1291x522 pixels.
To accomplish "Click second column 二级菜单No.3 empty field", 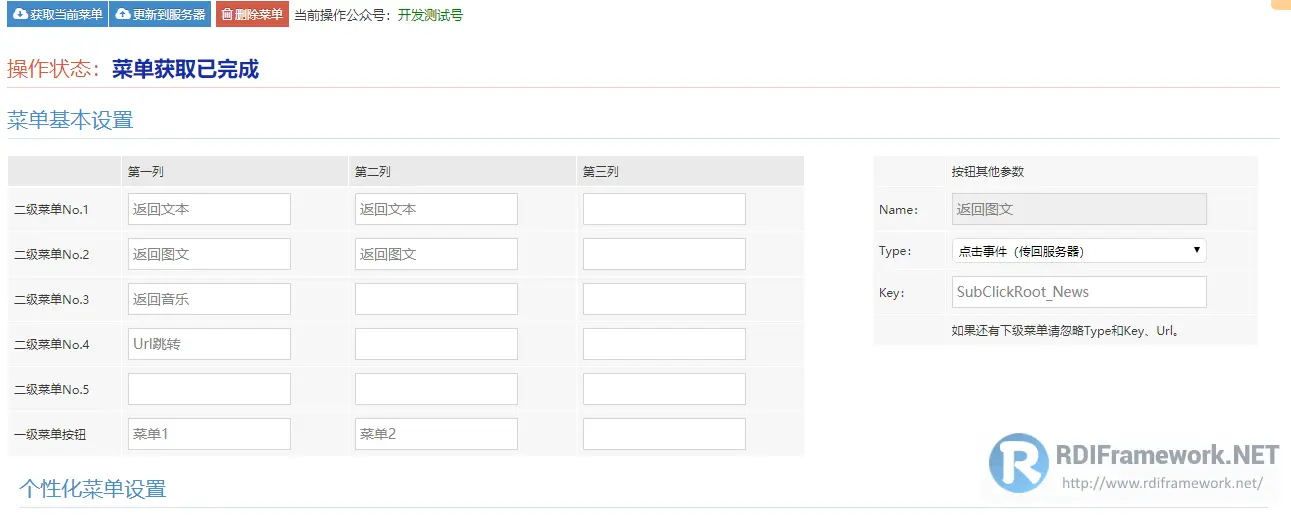I will 436,299.
